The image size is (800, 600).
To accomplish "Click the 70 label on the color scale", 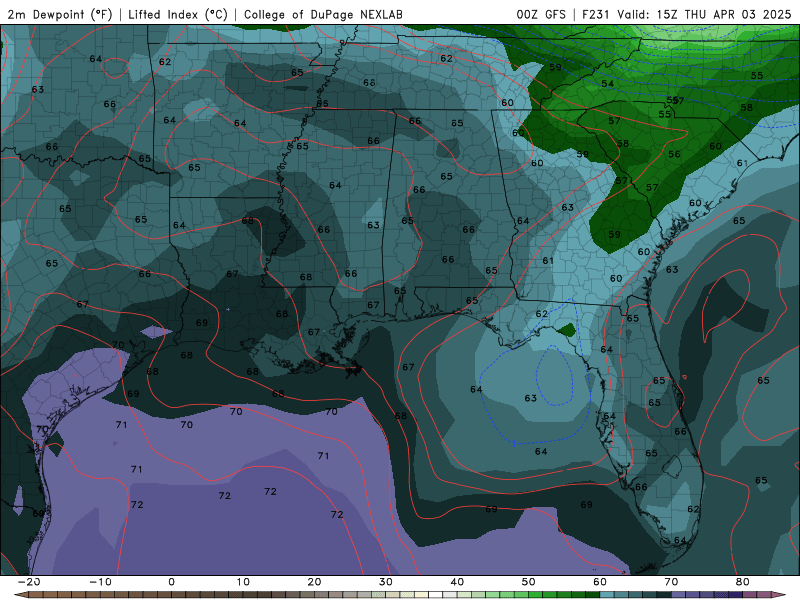I will coord(671,582).
